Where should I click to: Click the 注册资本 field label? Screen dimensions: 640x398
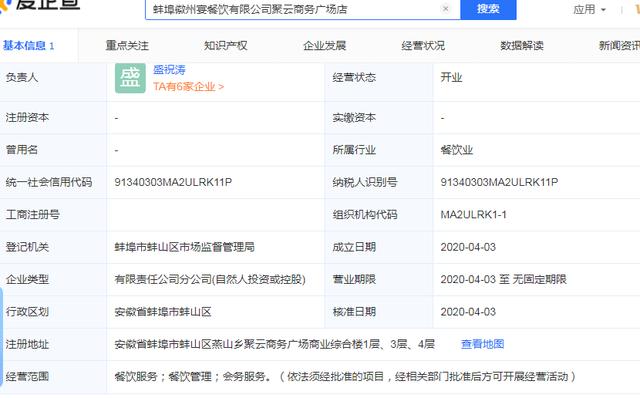pos(27,118)
